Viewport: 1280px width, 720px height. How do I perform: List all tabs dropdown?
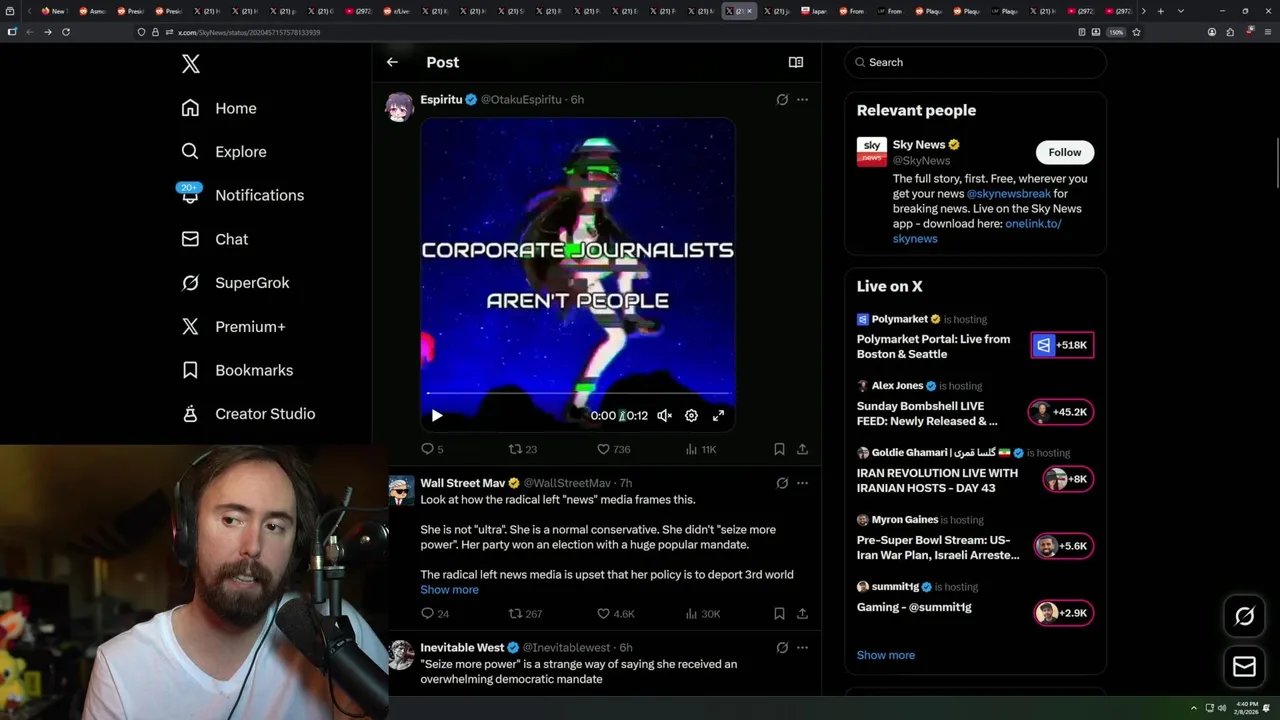(x=1181, y=11)
